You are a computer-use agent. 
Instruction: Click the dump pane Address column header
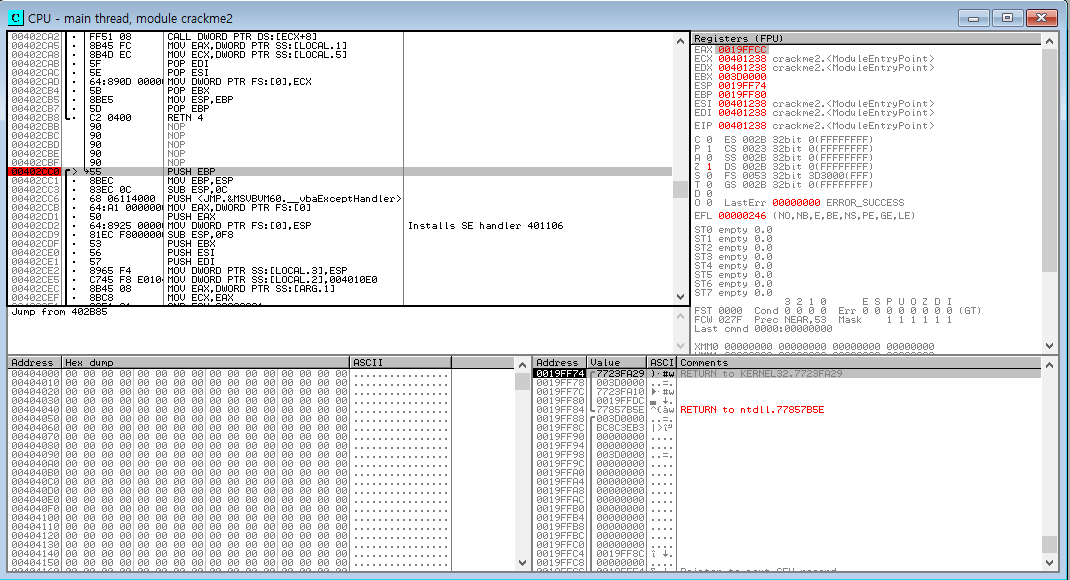[x=35, y=362]
